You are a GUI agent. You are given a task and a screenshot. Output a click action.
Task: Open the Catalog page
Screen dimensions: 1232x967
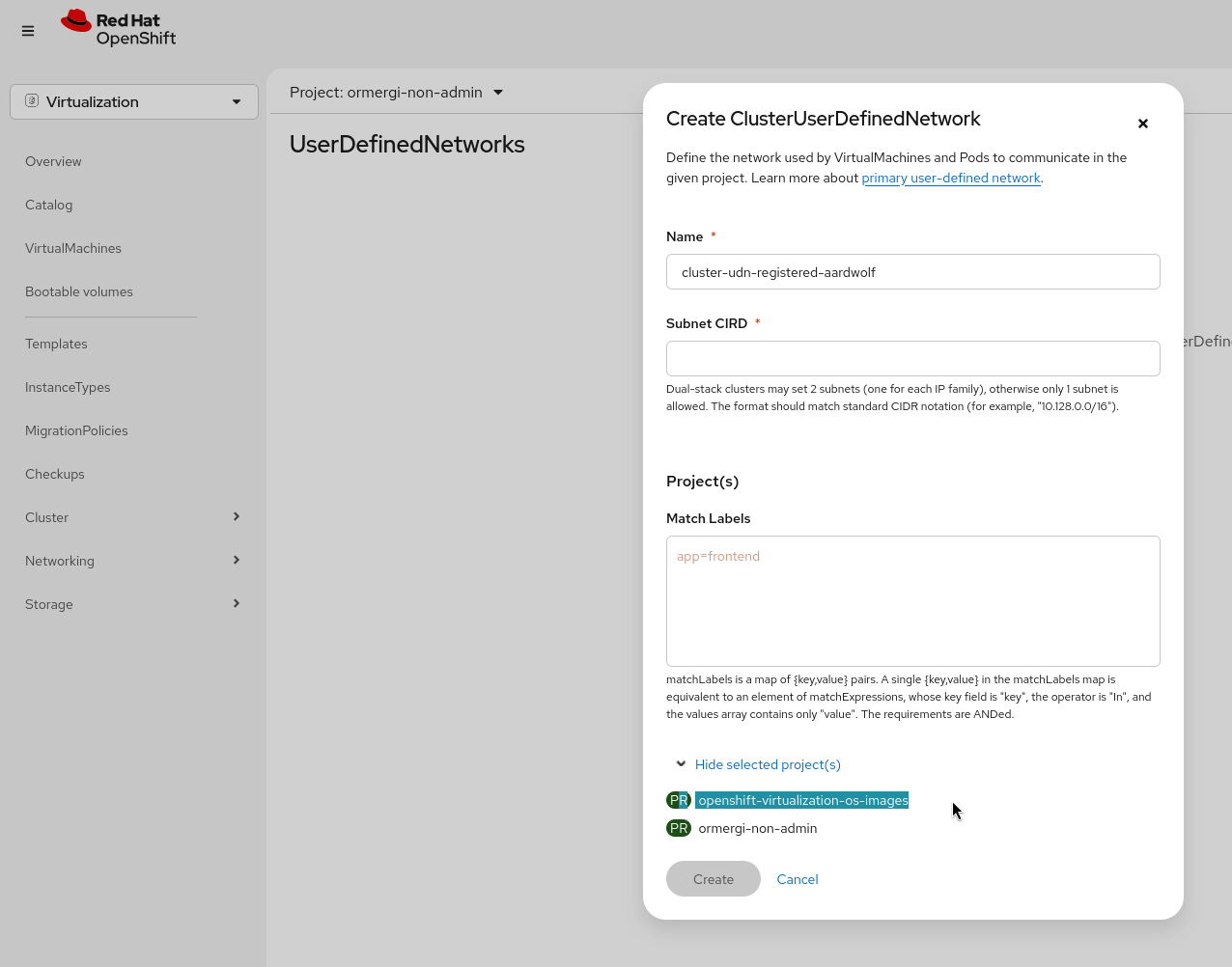pos(49,205)
